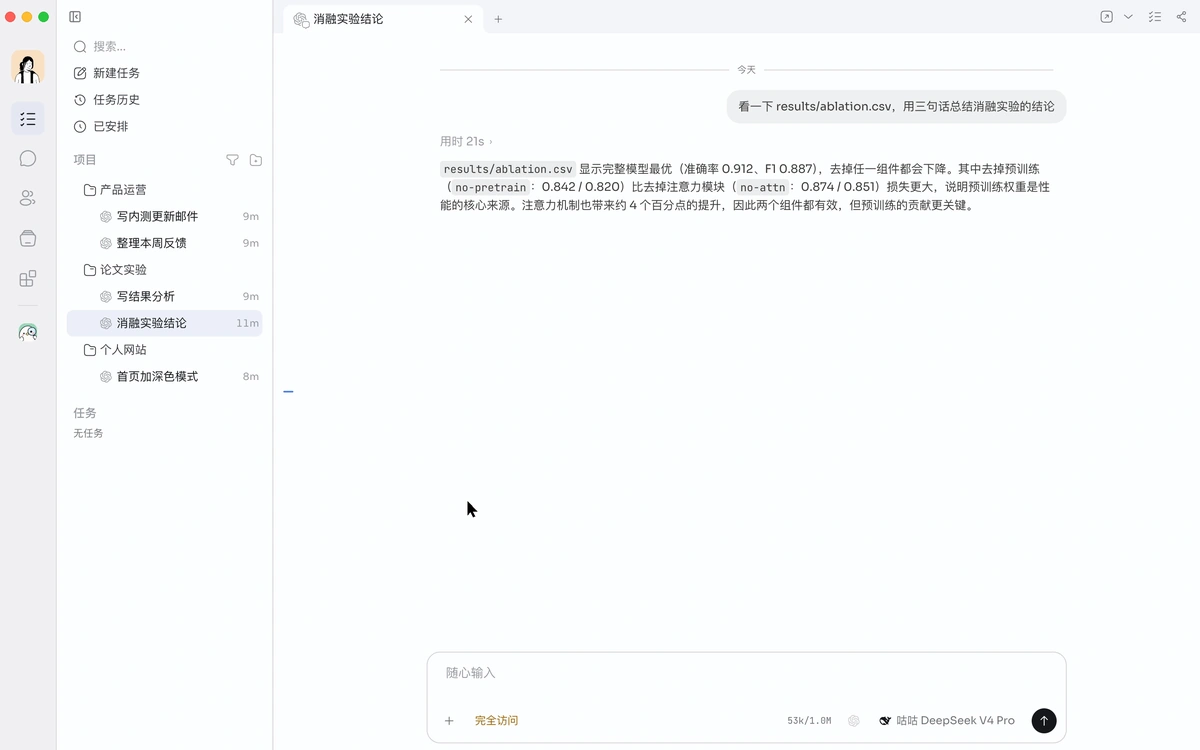
Task: Open the user avatar profile
Action: [x=28, y=67]
